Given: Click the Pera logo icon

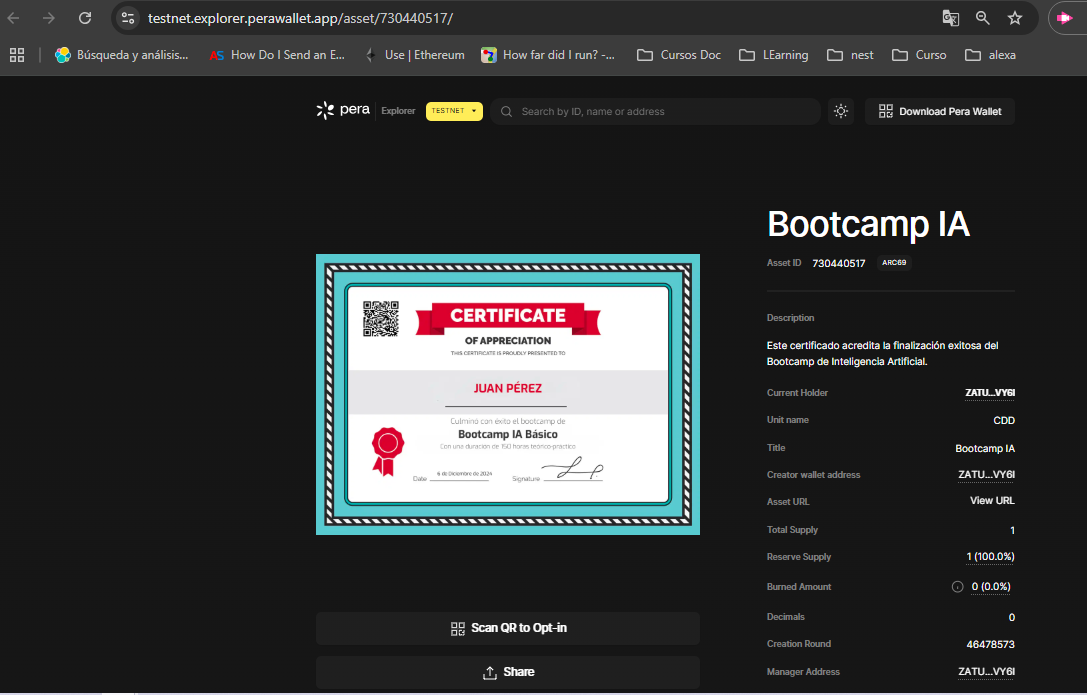Looking at the screenshot, I should pos(325,111).
